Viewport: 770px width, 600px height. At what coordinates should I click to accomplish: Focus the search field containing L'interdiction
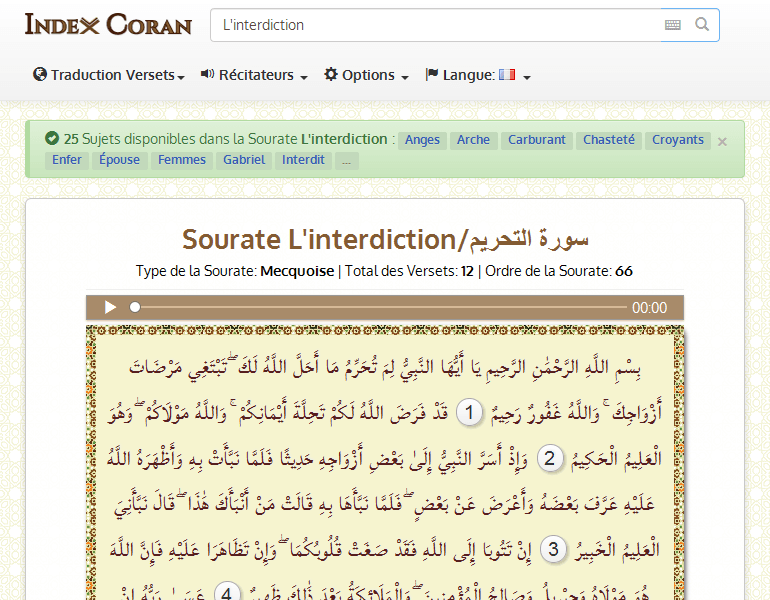435,25
